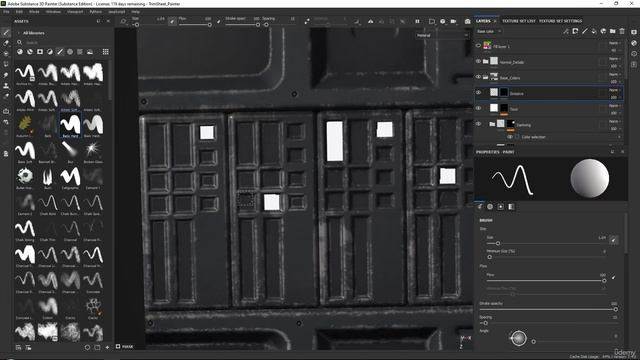The width and height of the screenshot is (640, 360).
Task: Click the pause rendering icon
Action: pyautogui.click(x=417, y=21)
